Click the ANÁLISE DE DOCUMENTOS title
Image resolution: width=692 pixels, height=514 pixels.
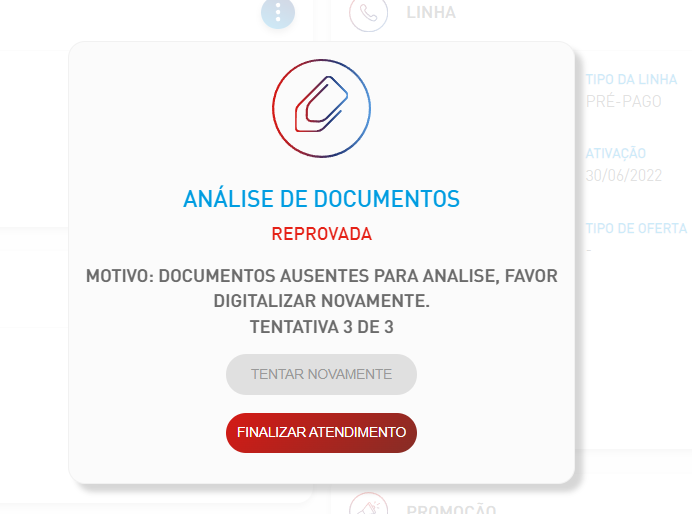(x=321, y=199)
